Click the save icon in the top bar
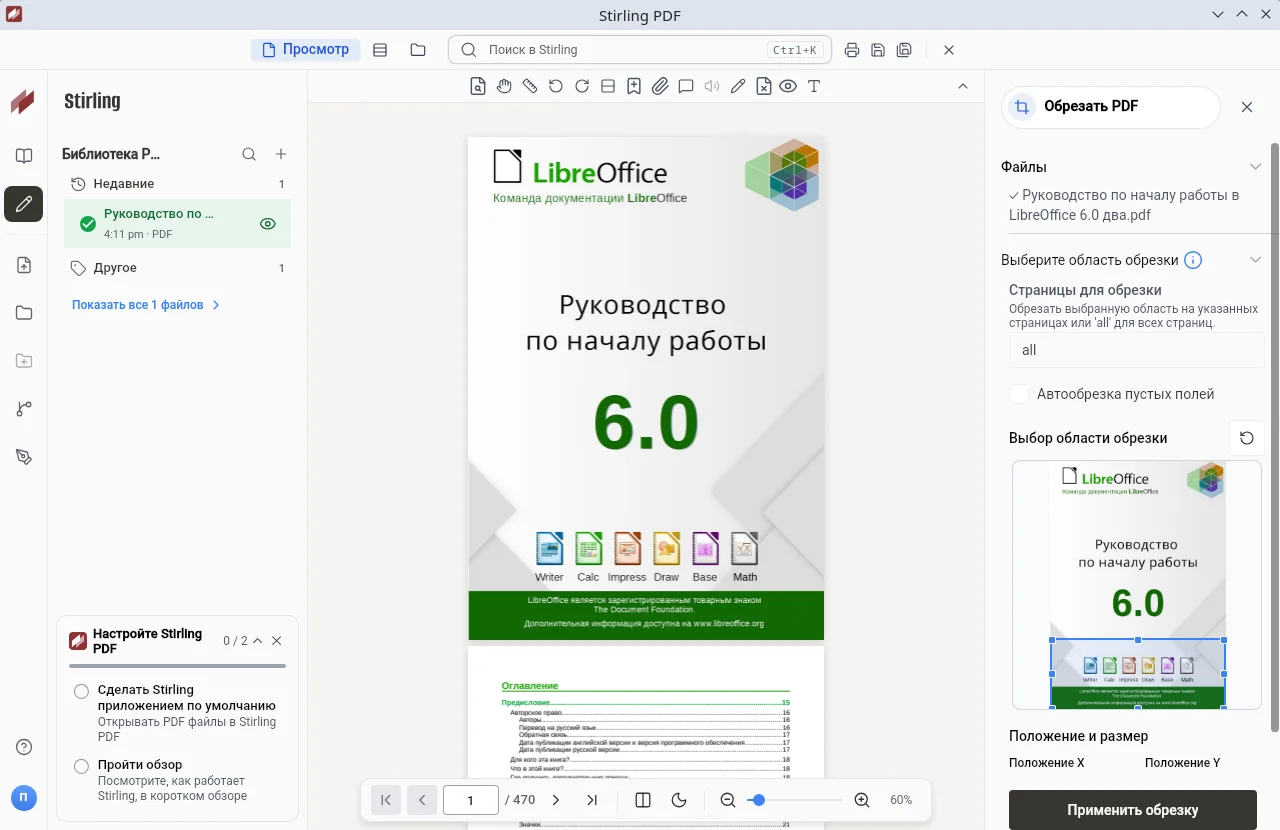The height and width of the screenshot is (830, 1280). pyautogui.click(x=878, y=50)
